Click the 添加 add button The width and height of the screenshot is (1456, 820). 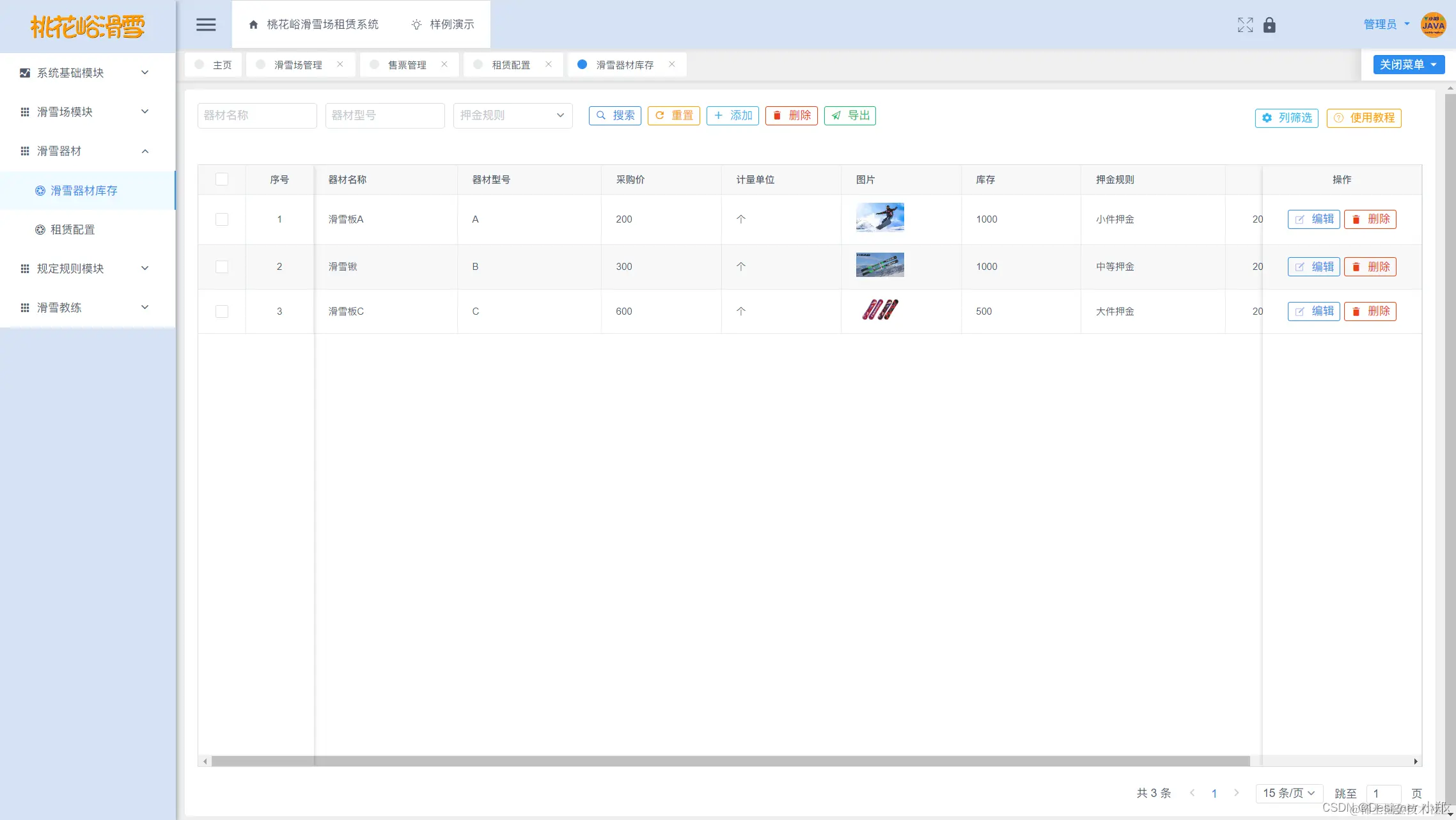(733, 116)
